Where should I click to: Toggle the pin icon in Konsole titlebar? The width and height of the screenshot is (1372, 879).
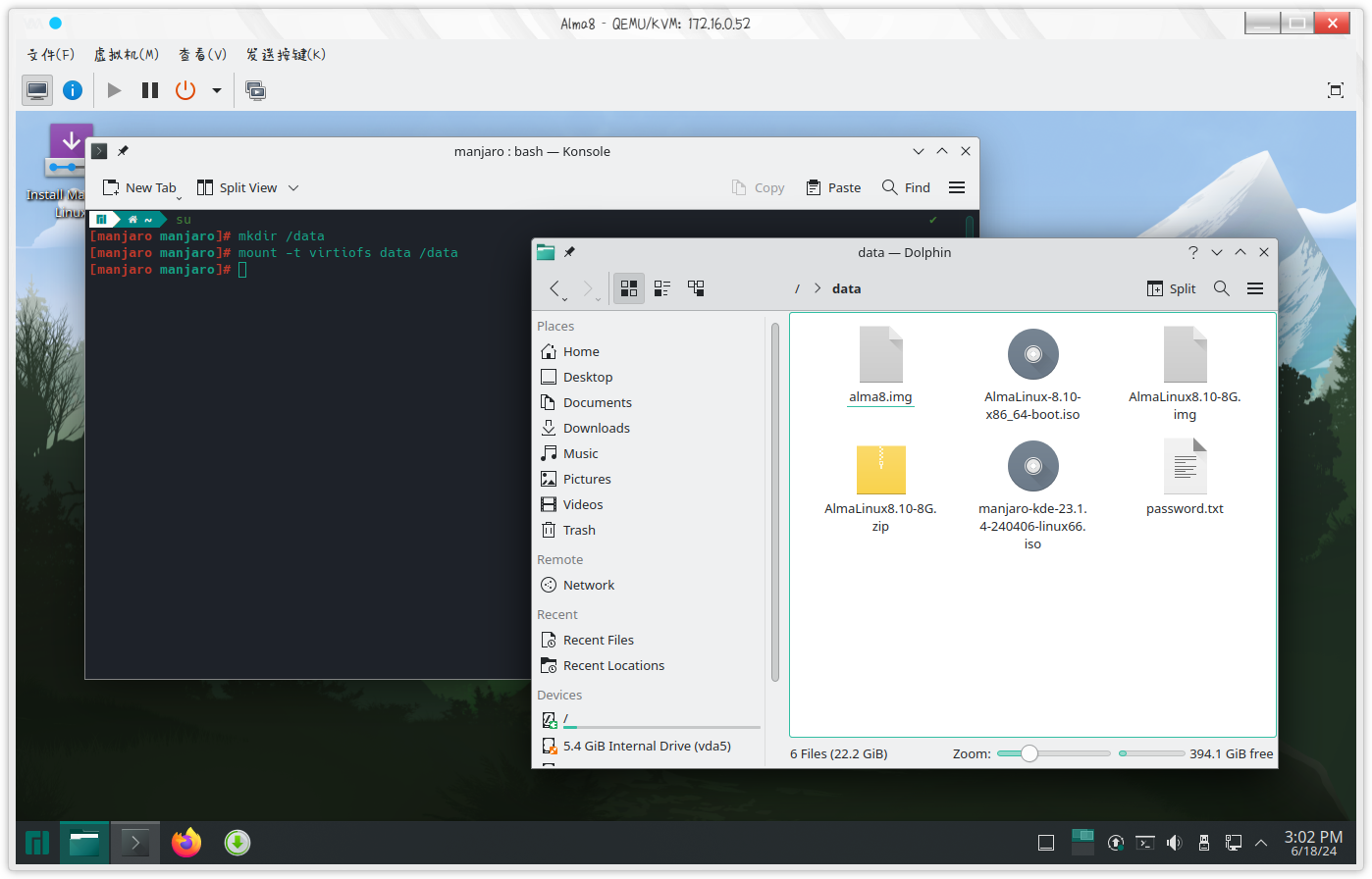tap(123, 151)
